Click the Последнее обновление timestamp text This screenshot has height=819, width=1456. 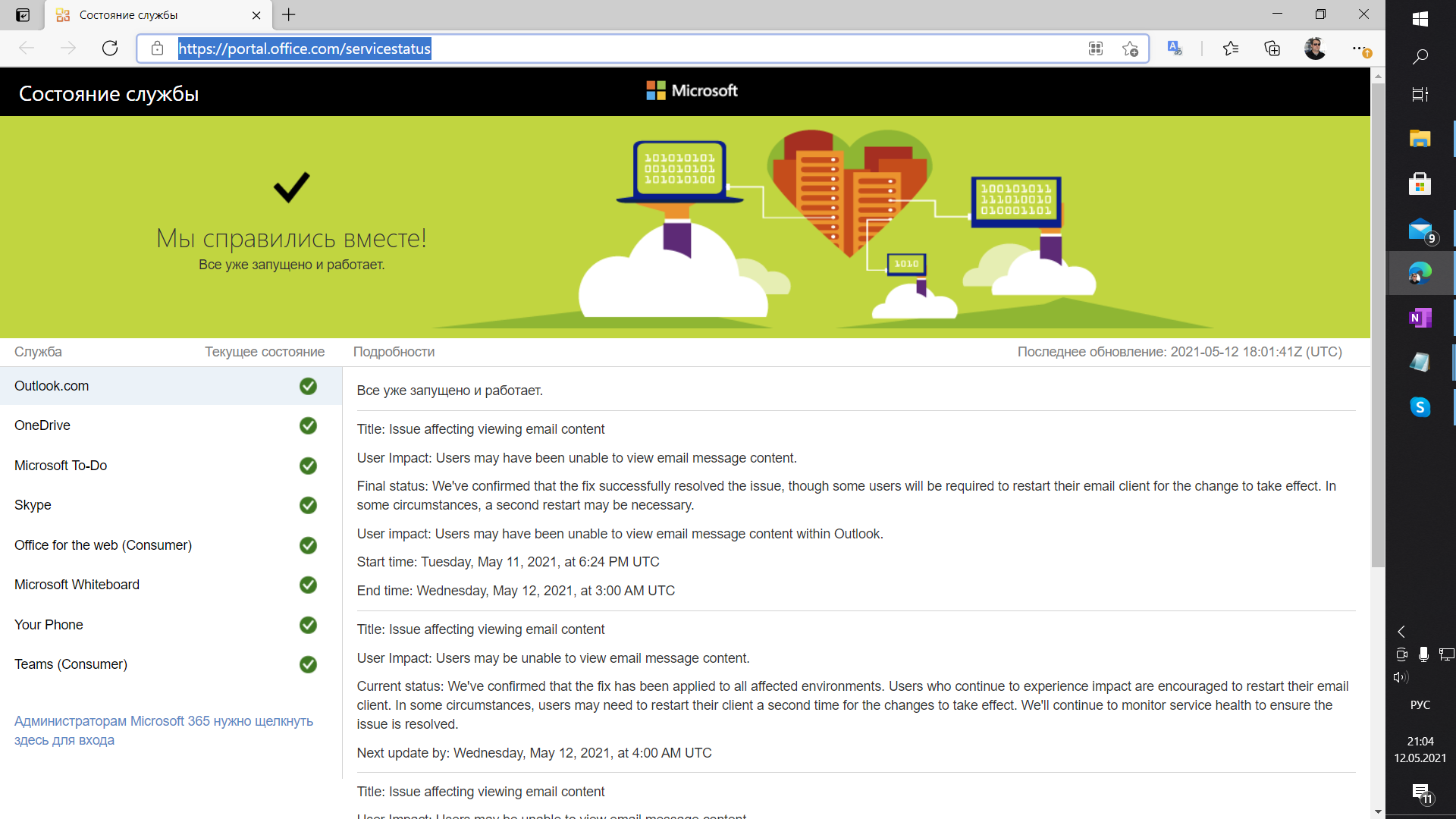click(1179, 352)
